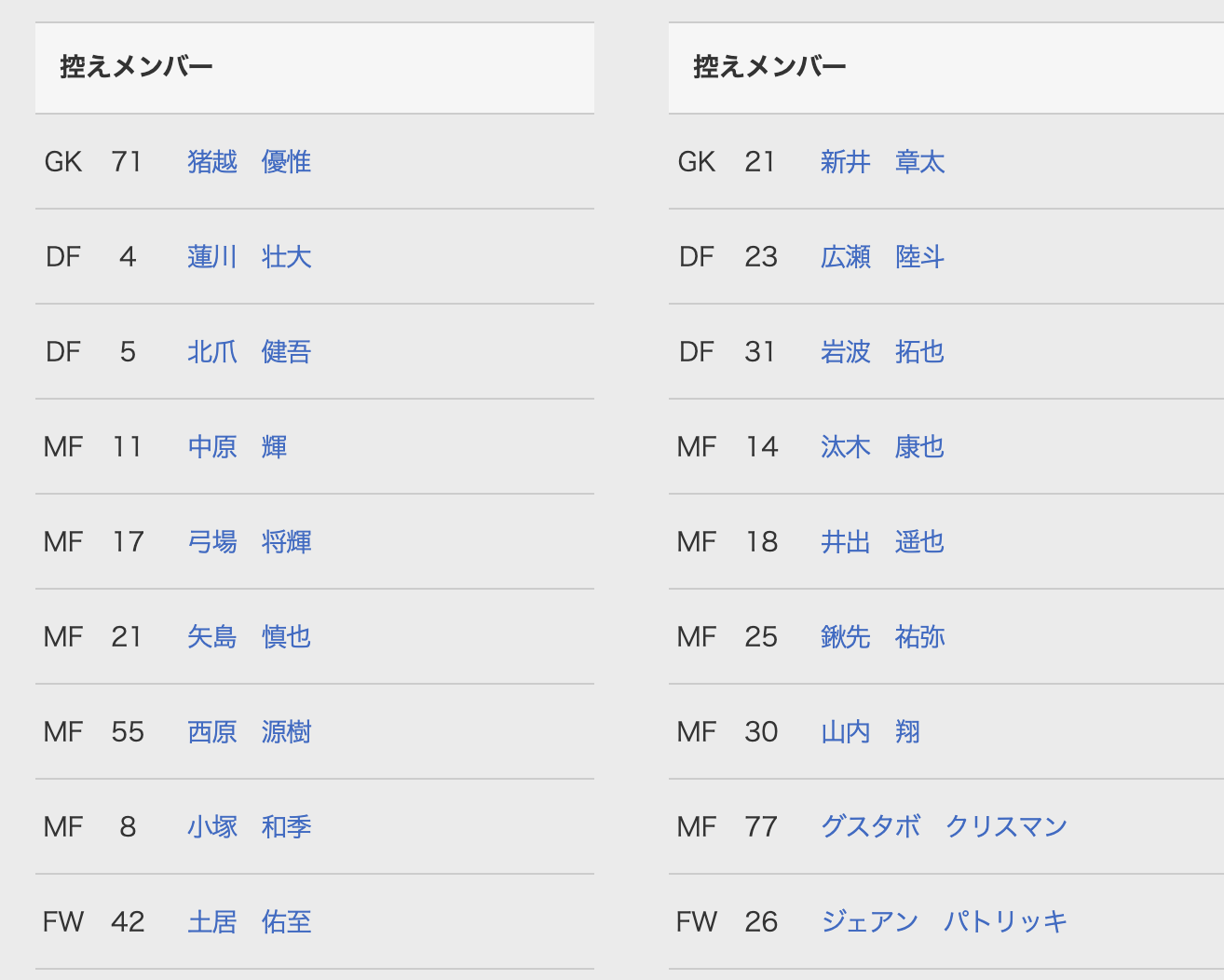This screenshot has height=980, width=1224.
Task: Click midfielder 井出 遥也 name
Action: tap(882, 542)
